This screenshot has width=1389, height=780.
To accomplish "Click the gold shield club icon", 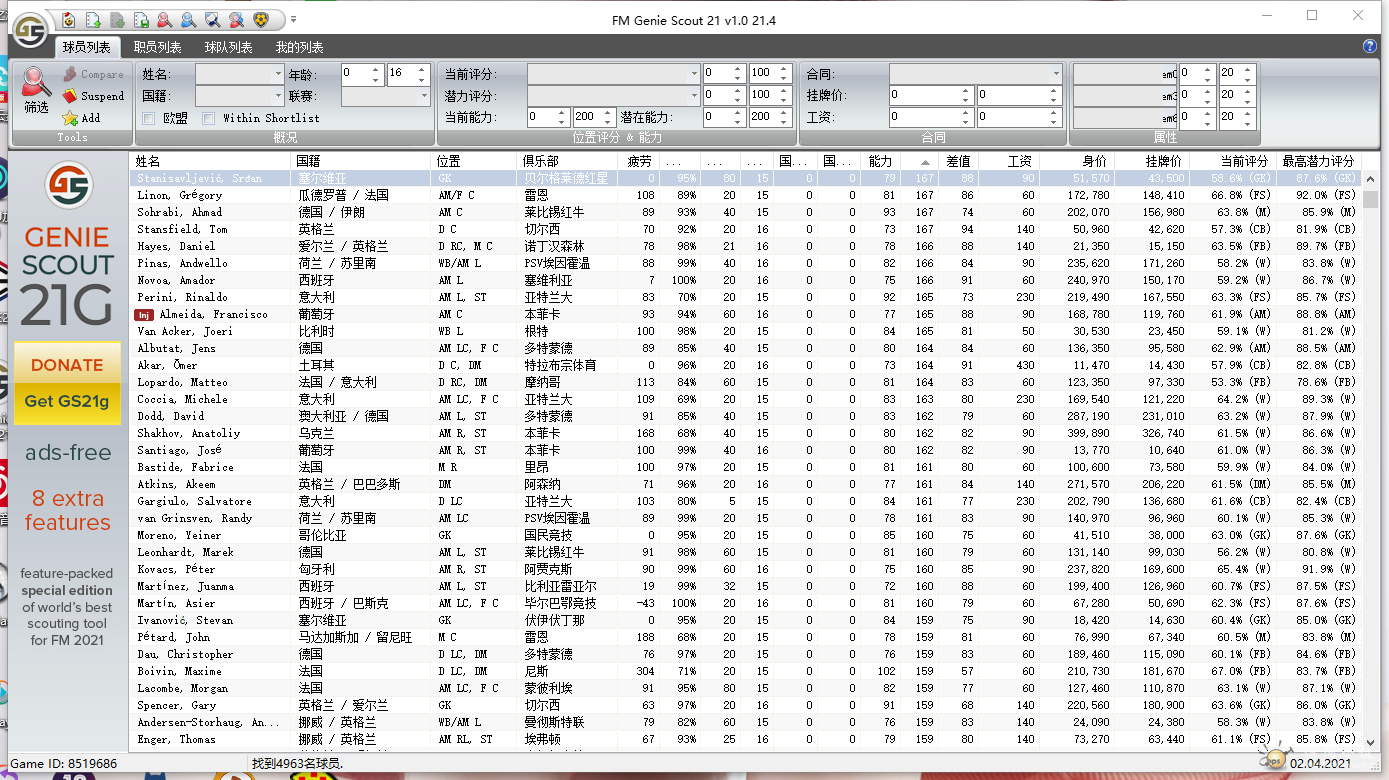I will coord(260,19).
